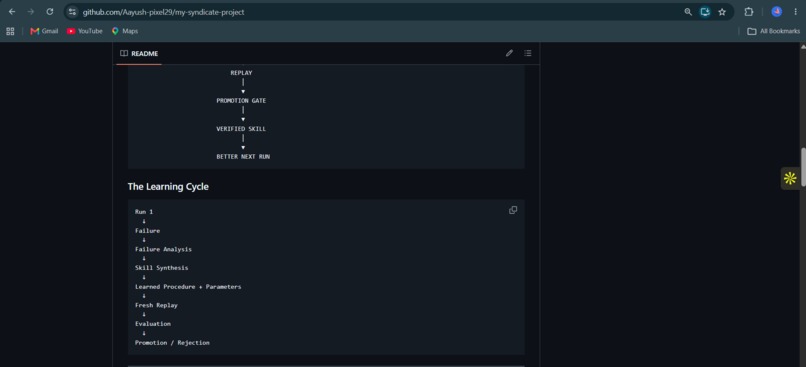Open the Gmail bookmark
Image resolution: width=806 pixels, height=367 pixels.
(x=44, y=31)
